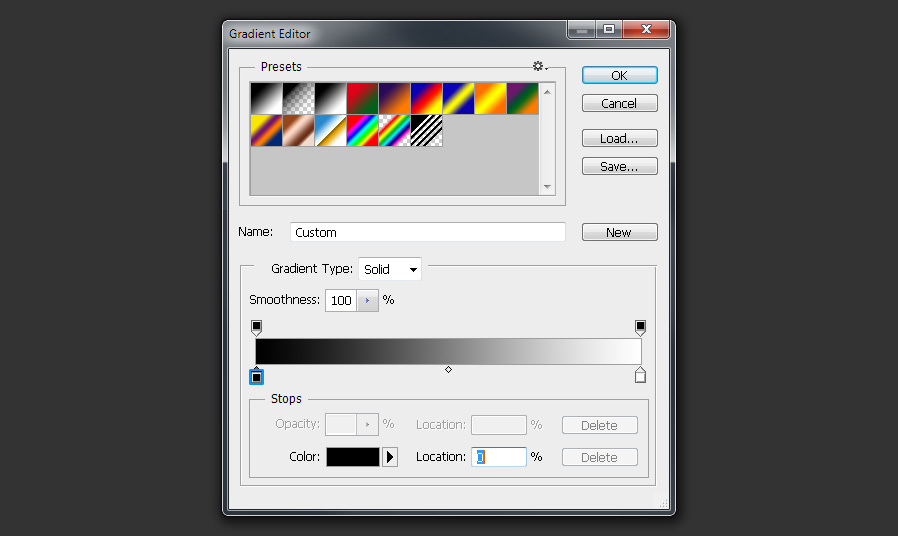
Task: Open the Smoothness slider arrow
Action: (368, 301)
